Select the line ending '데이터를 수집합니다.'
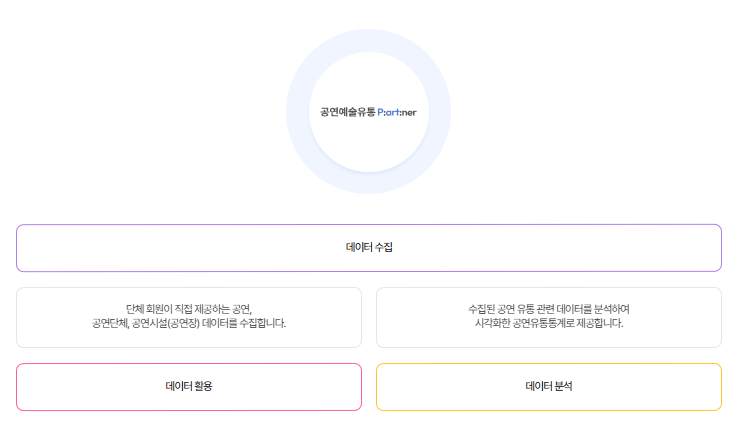Image resolution: width=738 pixels, height=427 pixels. (189, 323)
